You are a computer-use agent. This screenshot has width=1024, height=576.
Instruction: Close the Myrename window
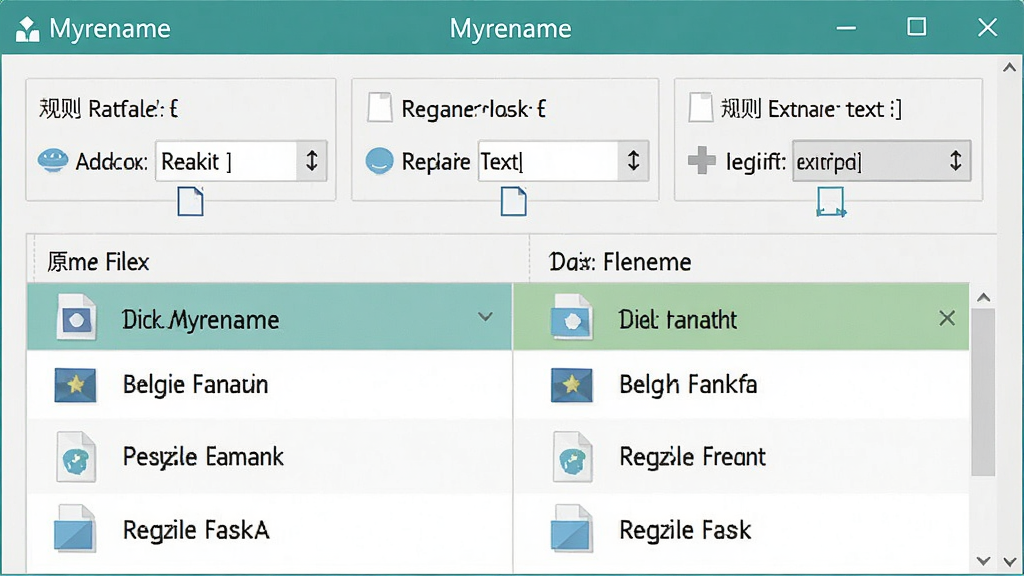click(987, 27)
